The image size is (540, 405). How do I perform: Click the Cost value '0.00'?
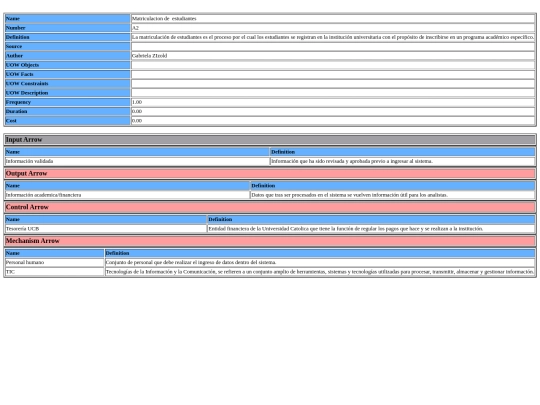tap(333, 121)
